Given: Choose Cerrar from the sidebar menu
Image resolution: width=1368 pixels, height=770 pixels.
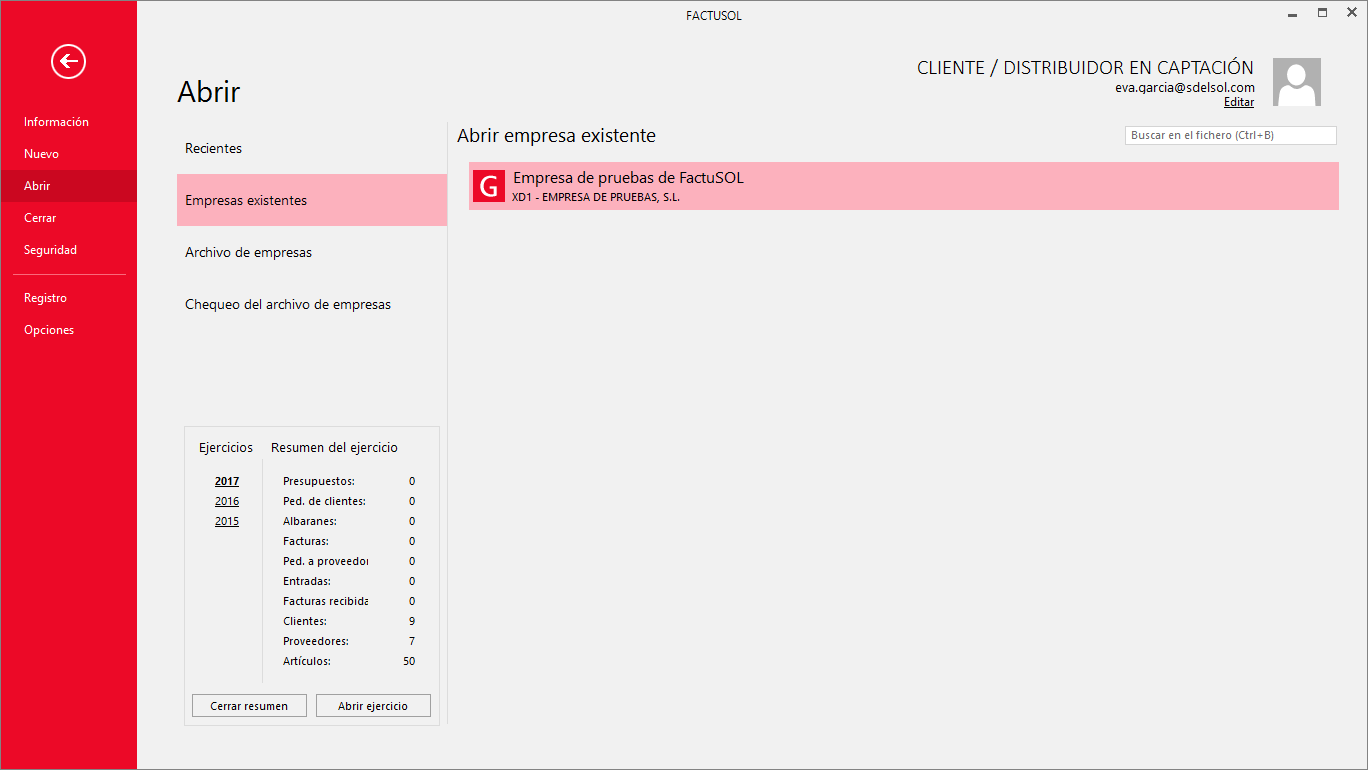Looking at the screenshot, I should click(40, 218).
